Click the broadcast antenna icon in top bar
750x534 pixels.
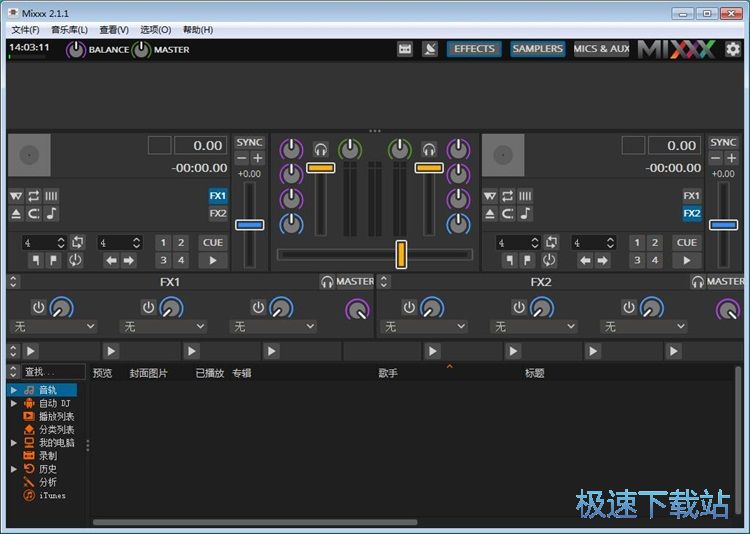click(x=430, y=49)
